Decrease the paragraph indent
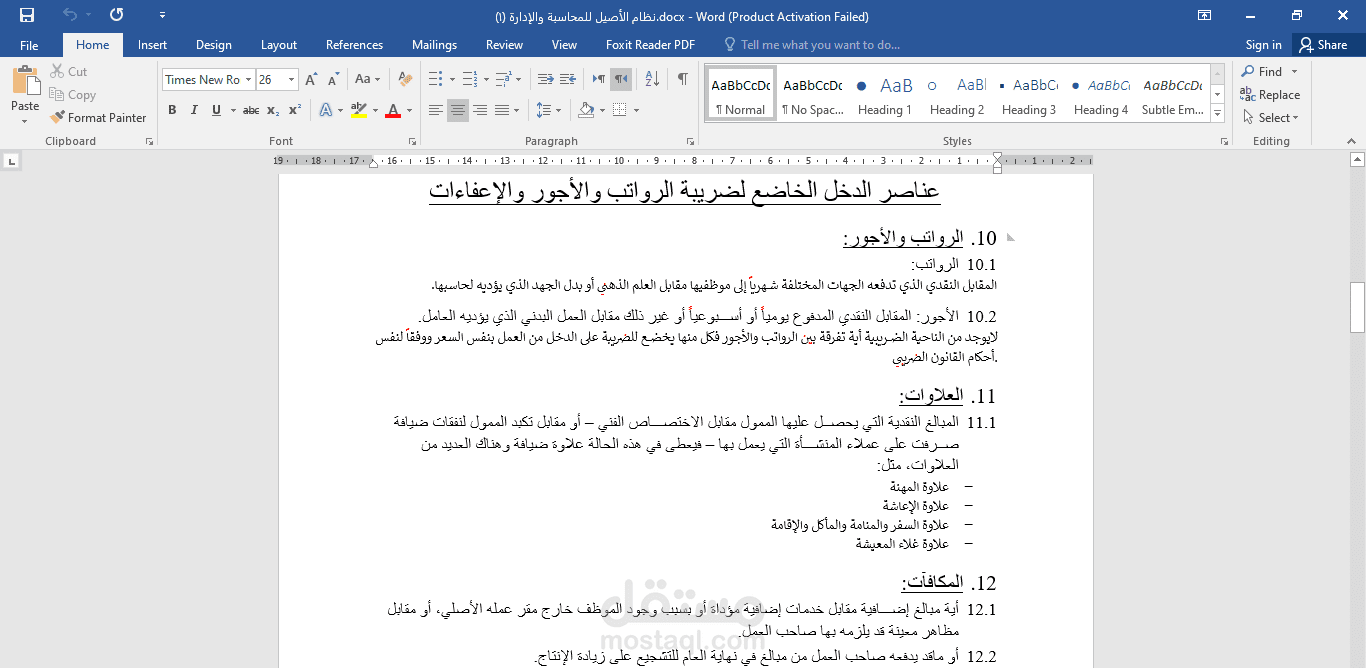This screenshot has height=668, width=1366. [545, 79]
